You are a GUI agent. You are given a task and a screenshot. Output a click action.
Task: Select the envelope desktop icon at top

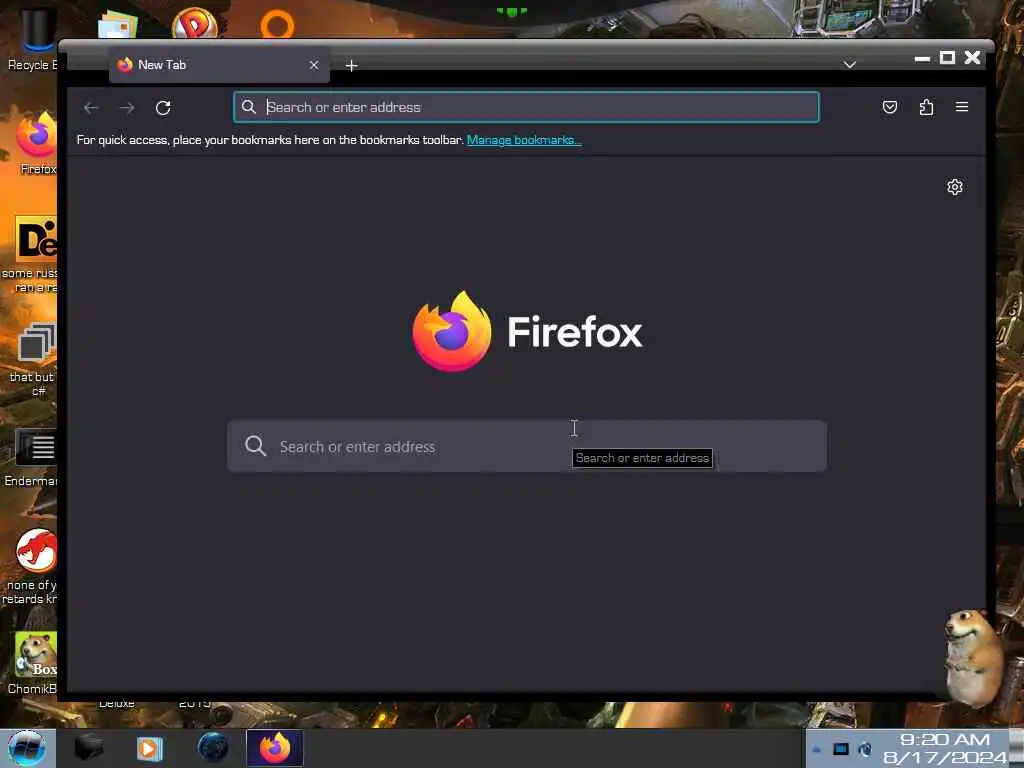118,25
